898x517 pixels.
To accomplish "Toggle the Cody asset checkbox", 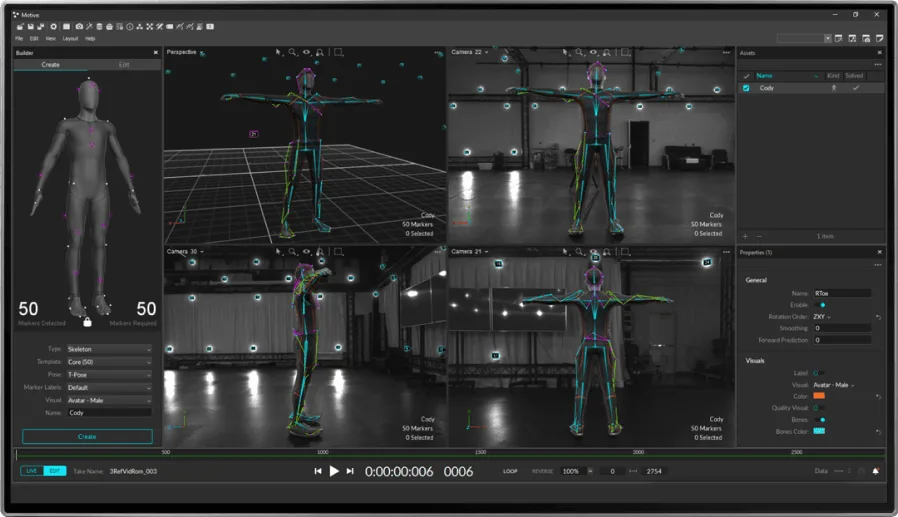I will [x=746, y=88].
